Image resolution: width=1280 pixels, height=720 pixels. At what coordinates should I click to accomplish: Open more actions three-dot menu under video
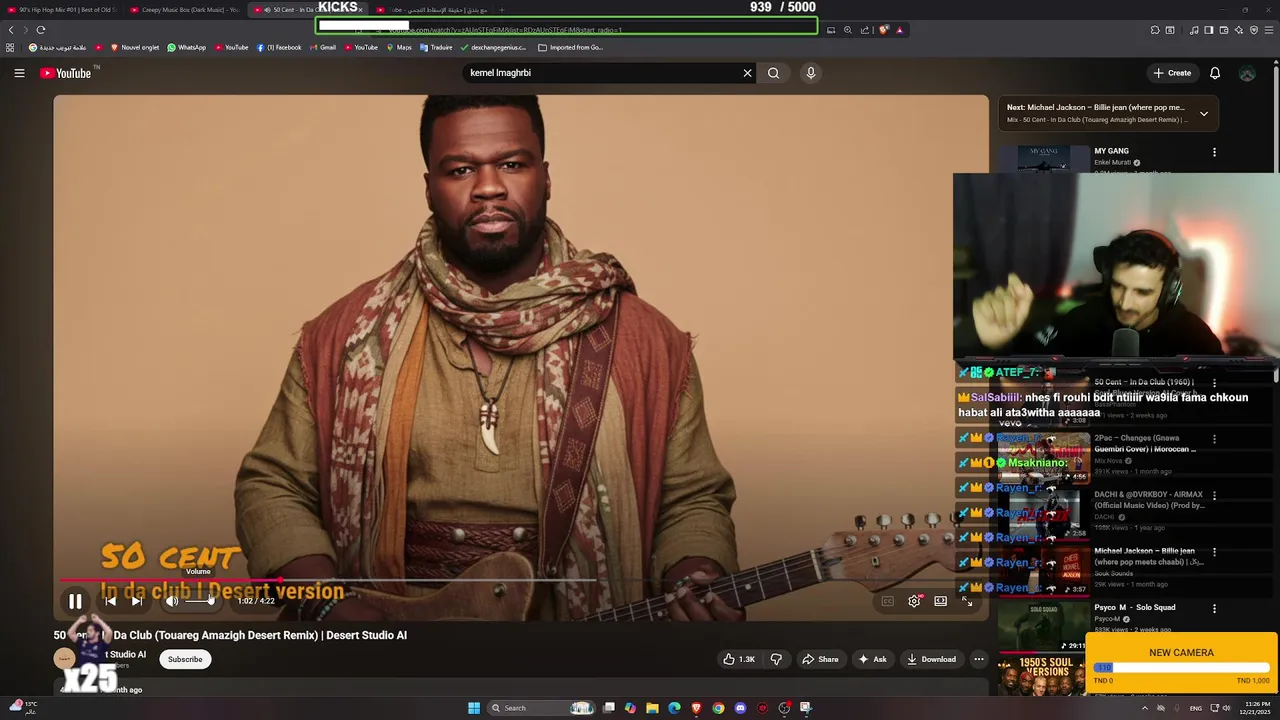979,659
